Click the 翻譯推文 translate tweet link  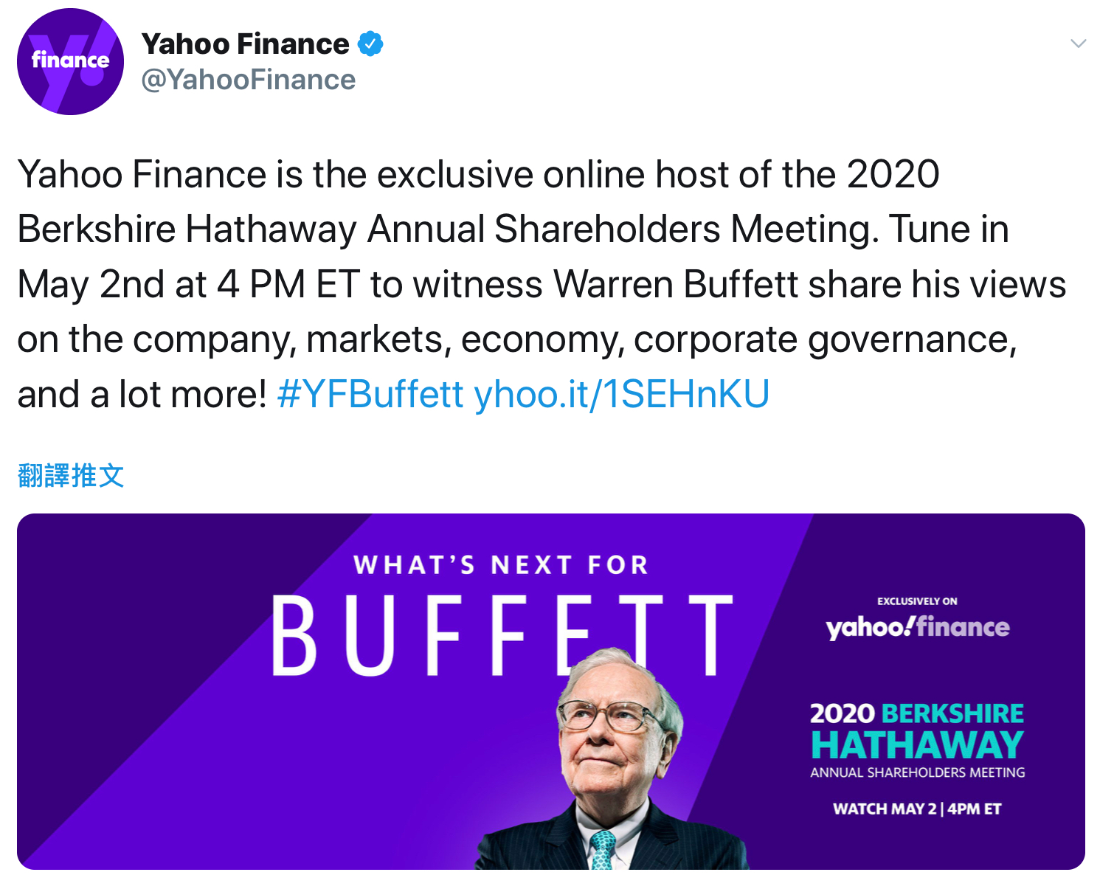point(71,475)
